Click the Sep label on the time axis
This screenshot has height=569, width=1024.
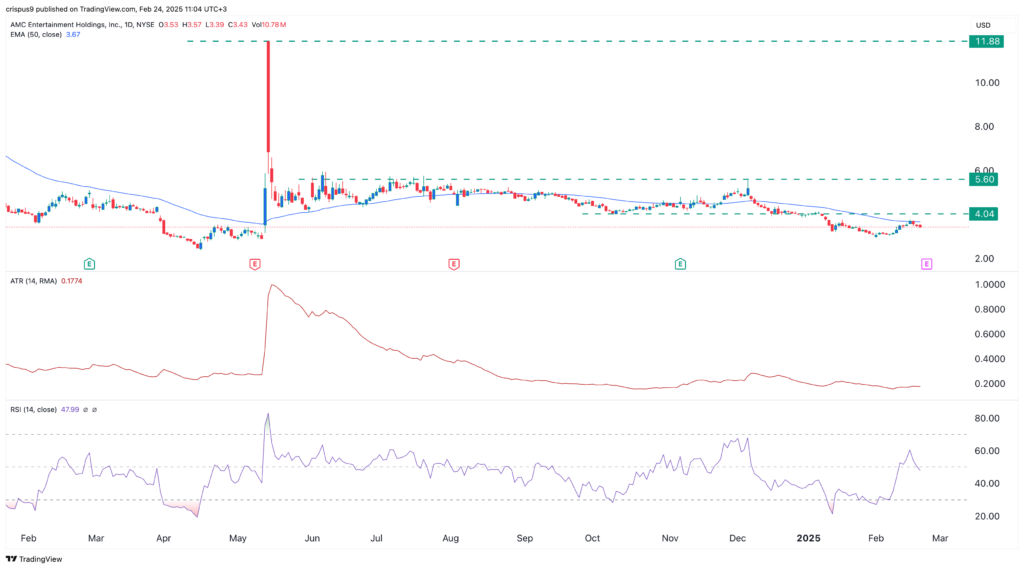point(524,538)
